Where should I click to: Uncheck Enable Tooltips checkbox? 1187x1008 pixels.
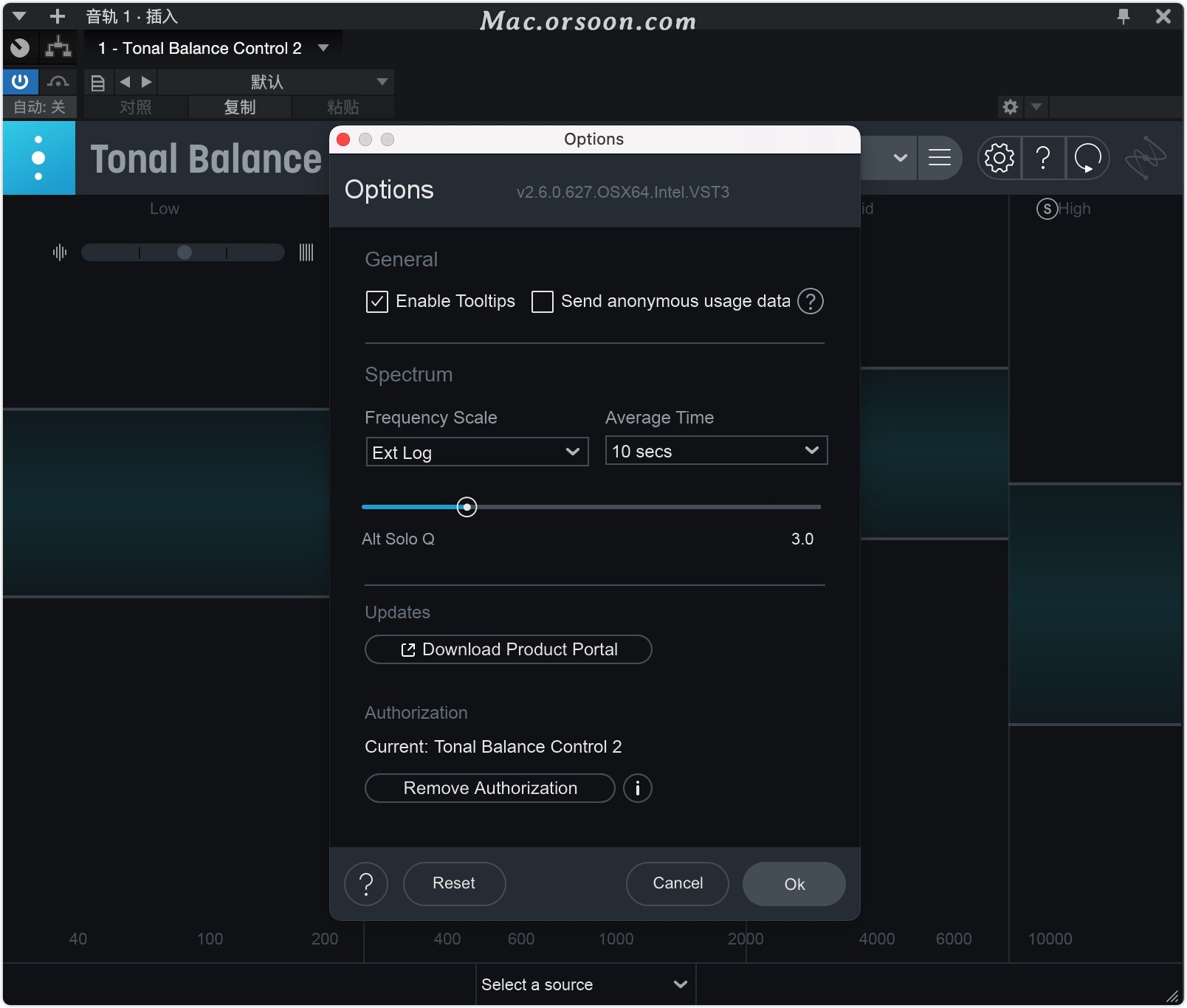pos(377,302)
